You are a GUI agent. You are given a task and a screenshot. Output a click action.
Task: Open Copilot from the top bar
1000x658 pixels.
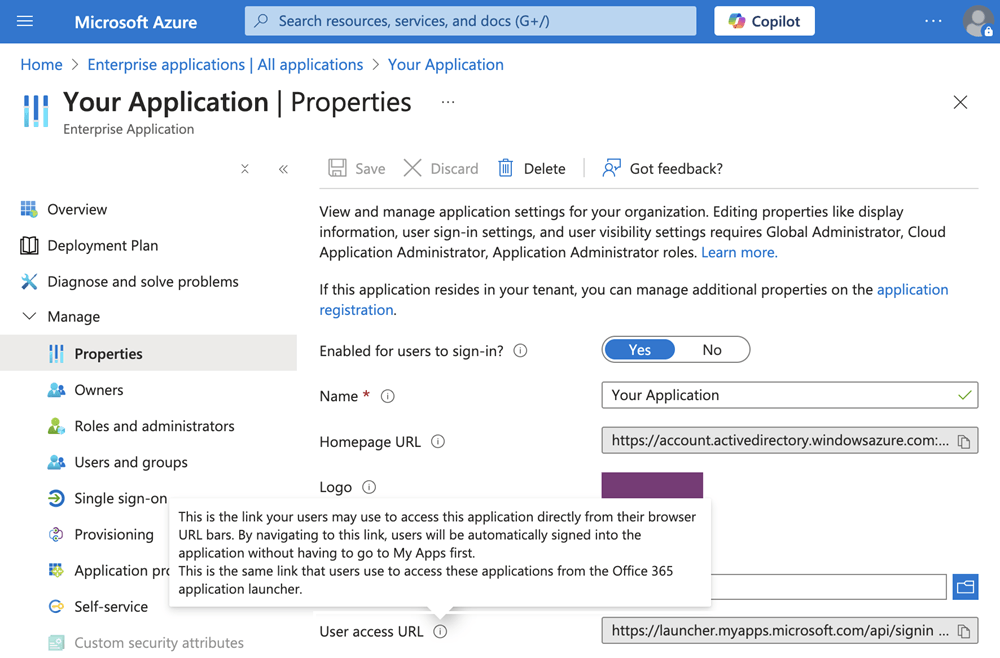[x=764, y=21]
